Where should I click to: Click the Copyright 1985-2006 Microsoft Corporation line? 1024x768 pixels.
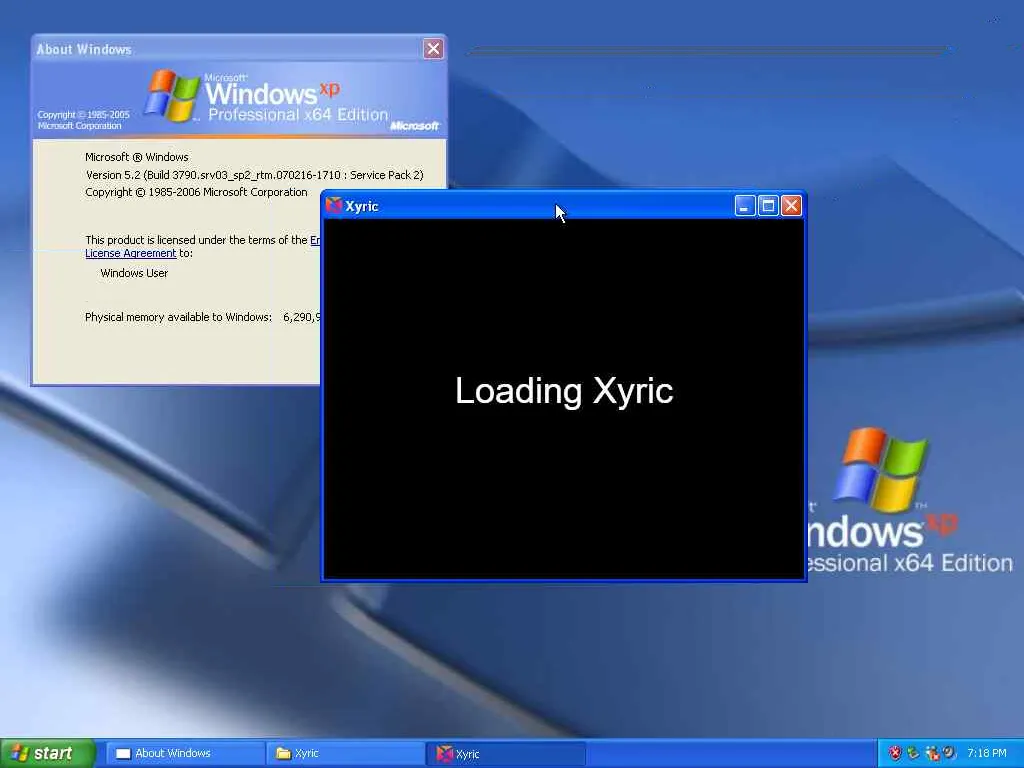pyautogui.click(x=196, y=192)
